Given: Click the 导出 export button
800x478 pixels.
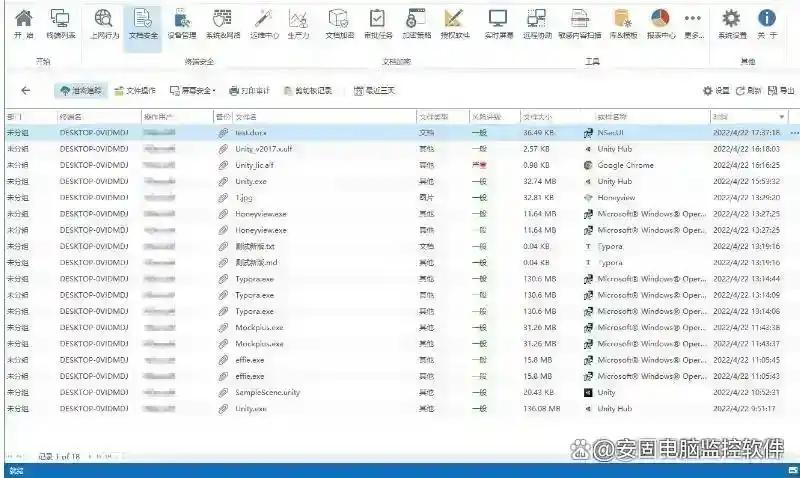Looking at the screenshot, I should 781,91.
